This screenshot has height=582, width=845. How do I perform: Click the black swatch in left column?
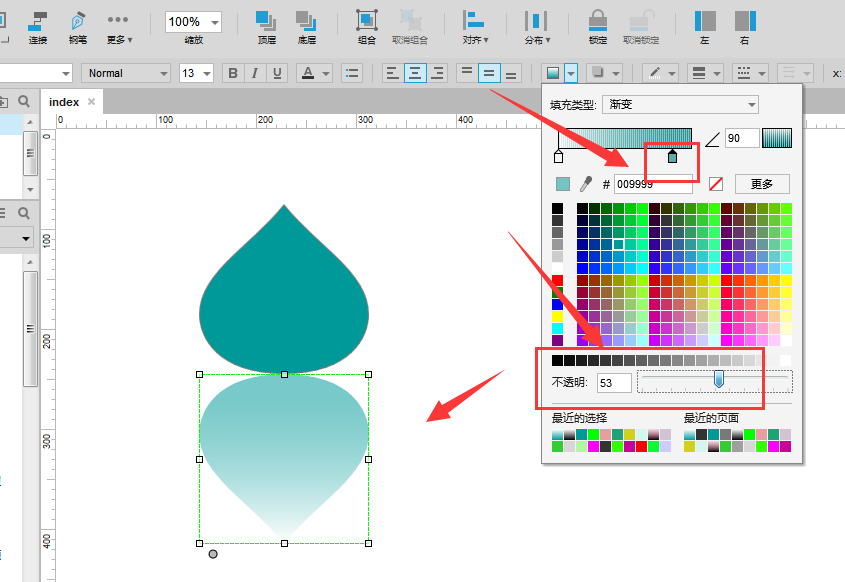coord(557,208)
